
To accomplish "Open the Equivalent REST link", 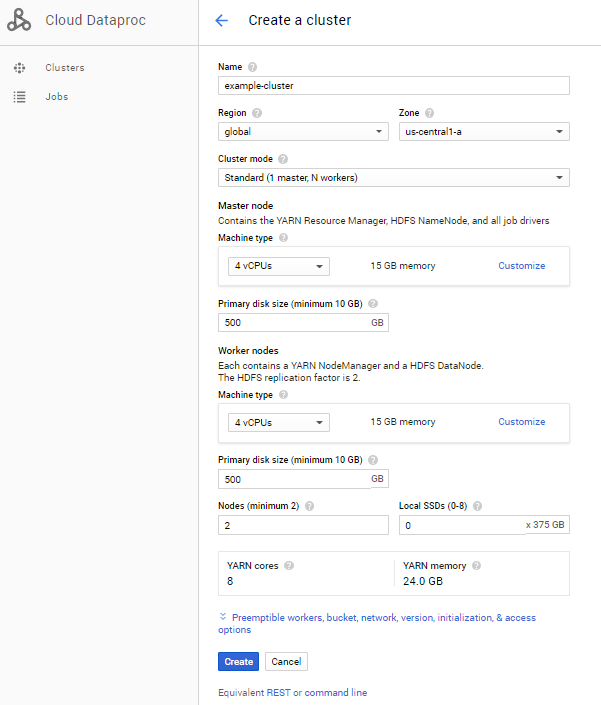I will tap(279, 692).
